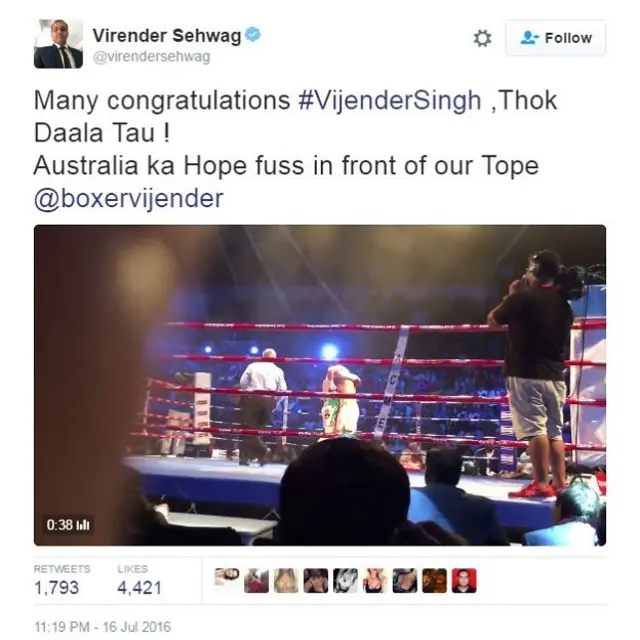Open the fifth black-and-white liker avatar
This screenshot has width=640, height=640.
pyautogui.click(x=345, y=580)
